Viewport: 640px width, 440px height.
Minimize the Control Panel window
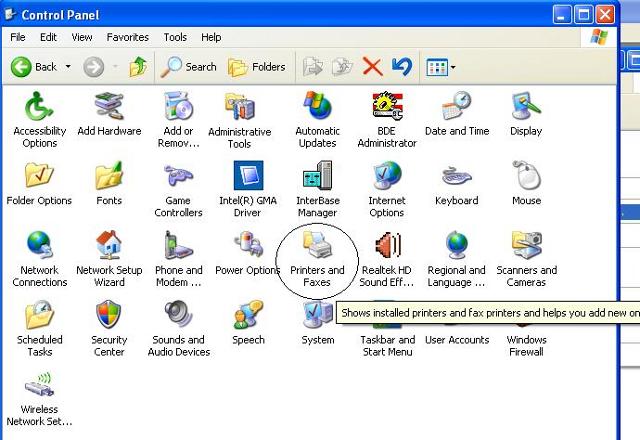click(x=562, y=15)
